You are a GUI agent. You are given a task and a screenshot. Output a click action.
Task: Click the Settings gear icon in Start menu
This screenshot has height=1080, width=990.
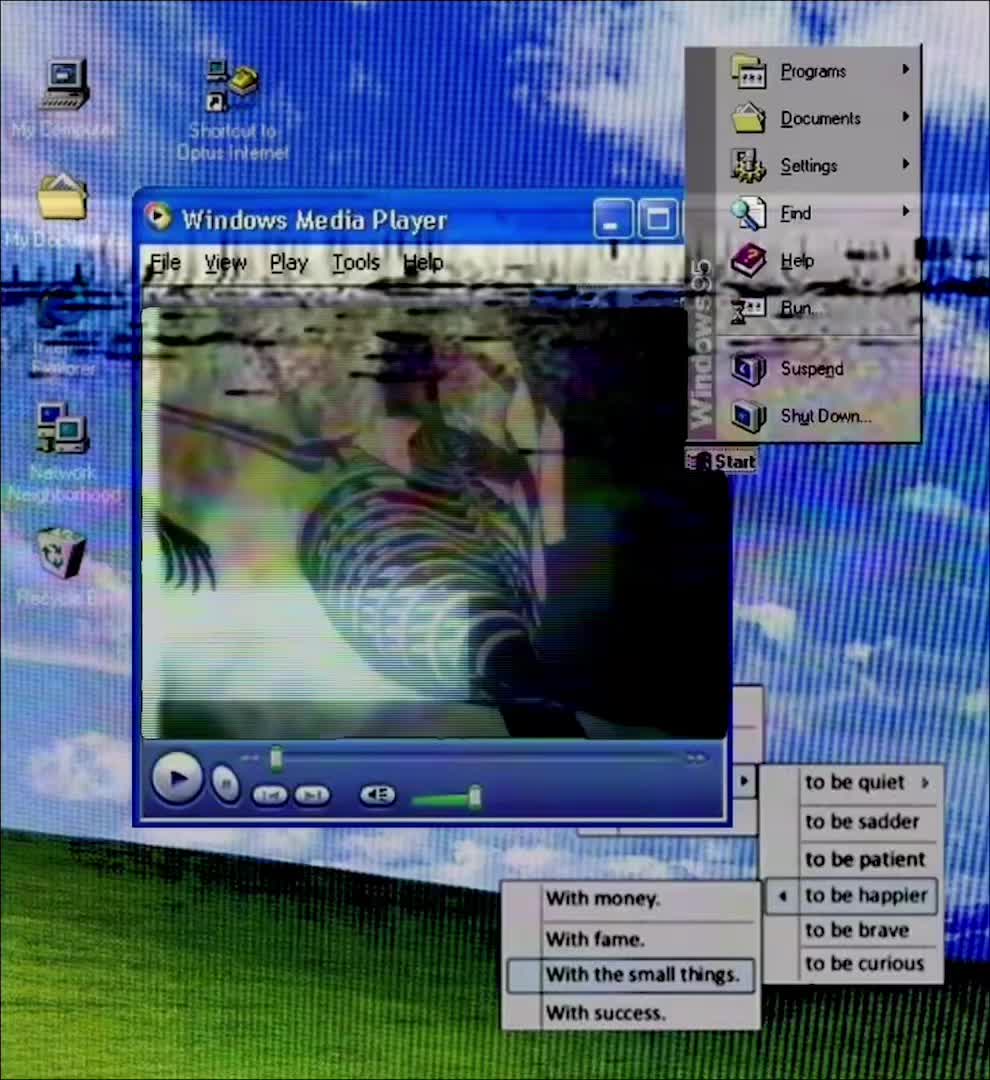click(x=748, y=165)
